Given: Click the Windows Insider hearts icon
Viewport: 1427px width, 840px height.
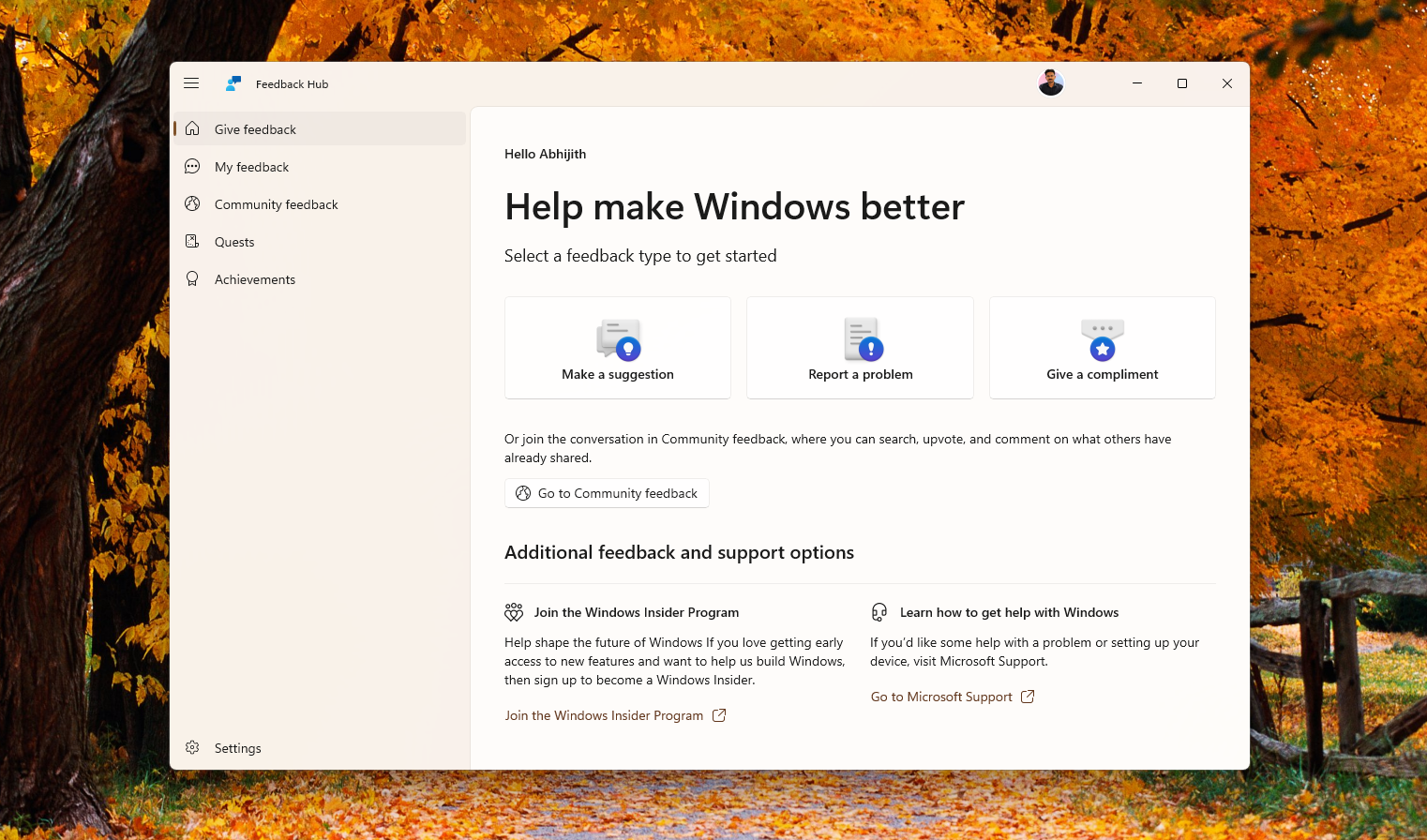Looking at the screenshot, I should tap(514, 612).
